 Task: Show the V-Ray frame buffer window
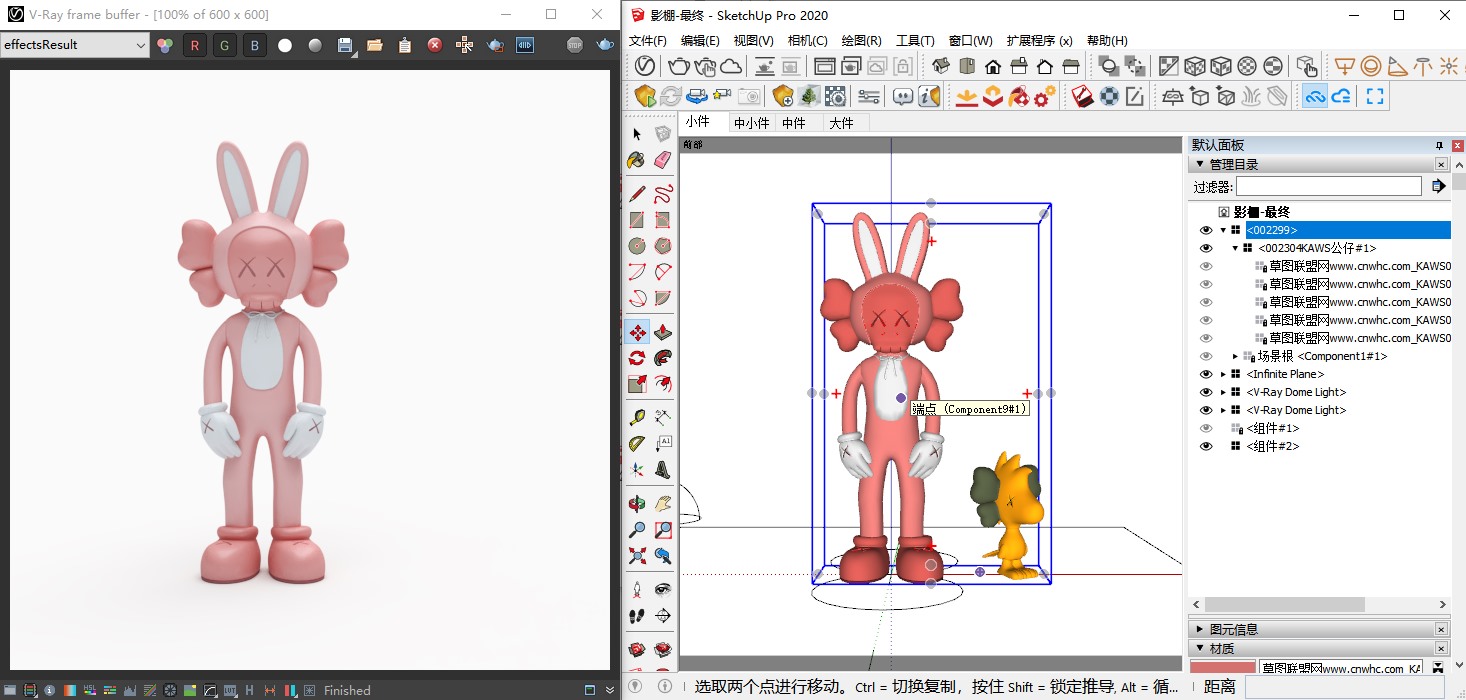[825, 66]
